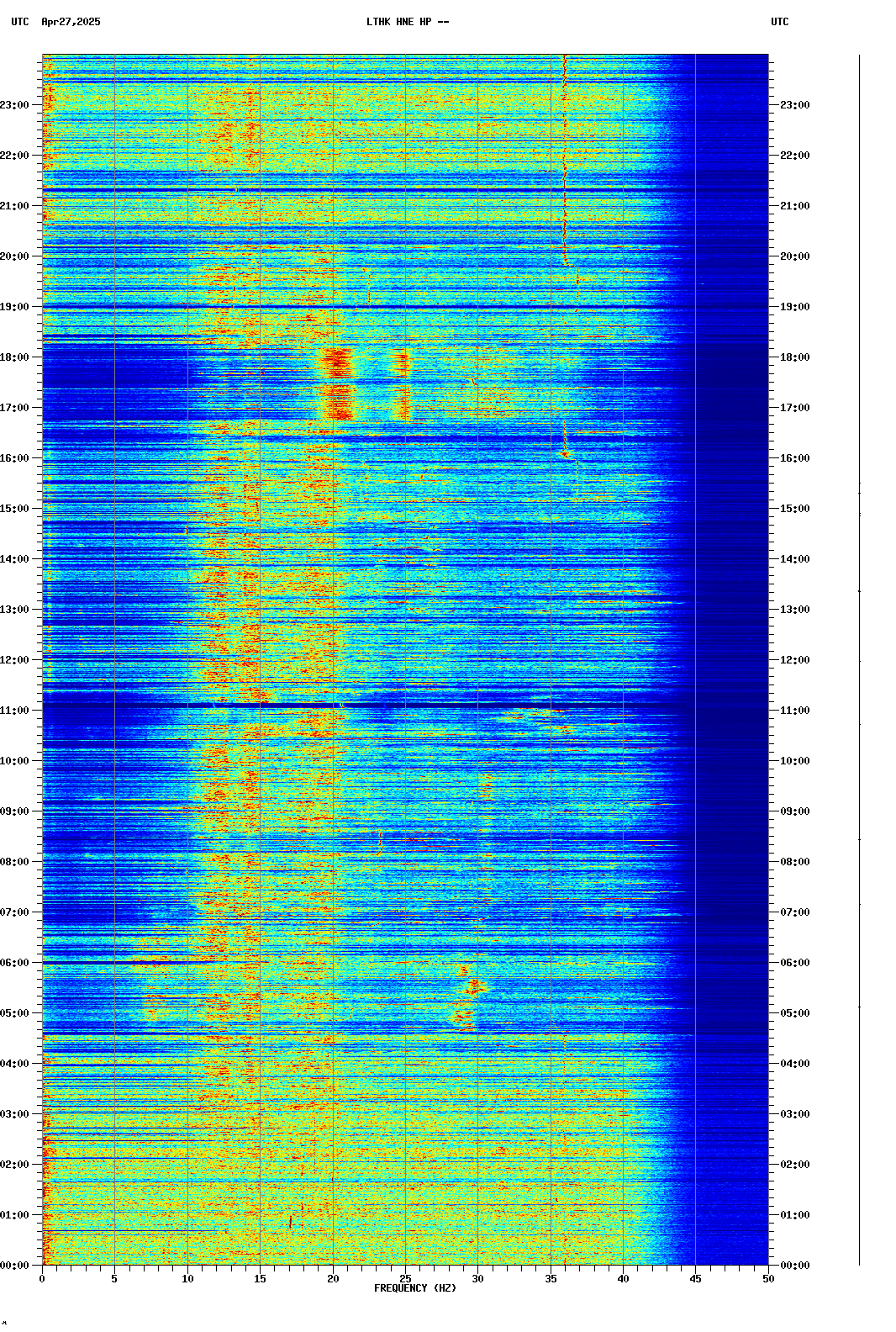Image resolution: width=896 pixels, height=1332 pixels.
Task: Click the 20 Hz frequency tick label
Action: [333, 1279]
